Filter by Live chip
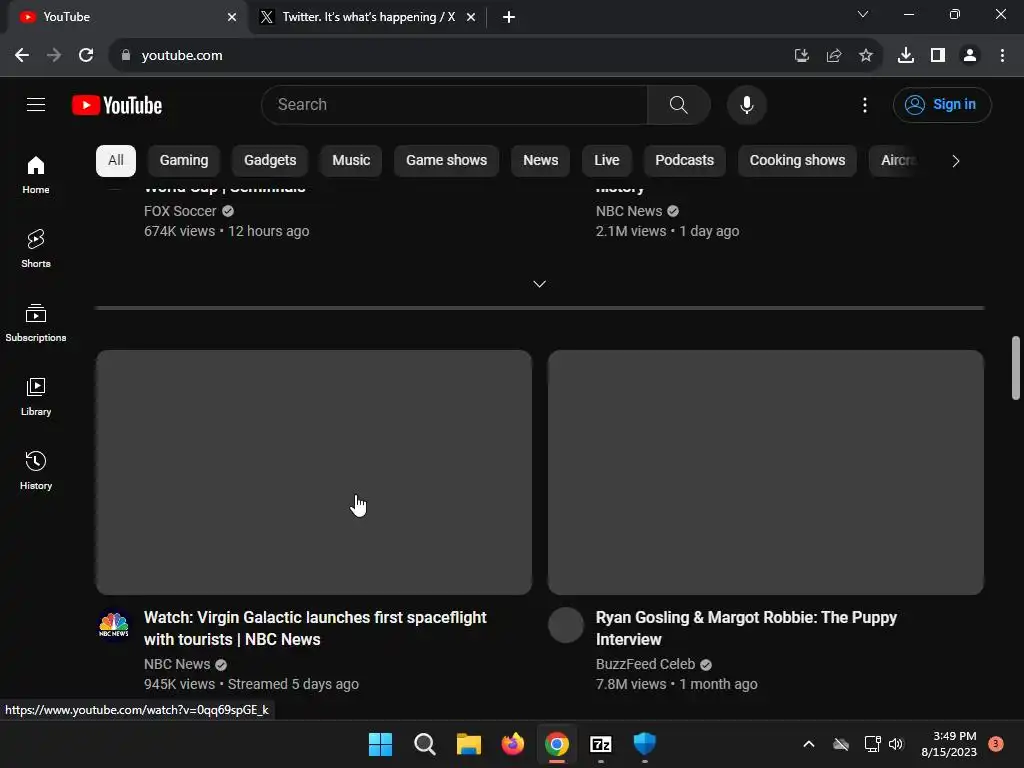1024x768 pixels. click(607, 161)
